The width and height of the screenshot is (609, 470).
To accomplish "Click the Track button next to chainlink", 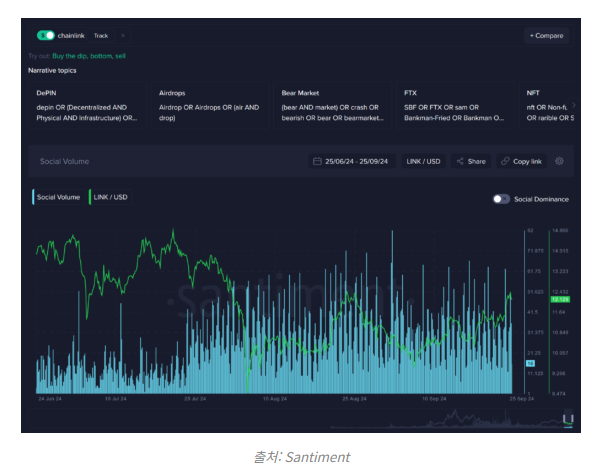I will click(101, 35).
